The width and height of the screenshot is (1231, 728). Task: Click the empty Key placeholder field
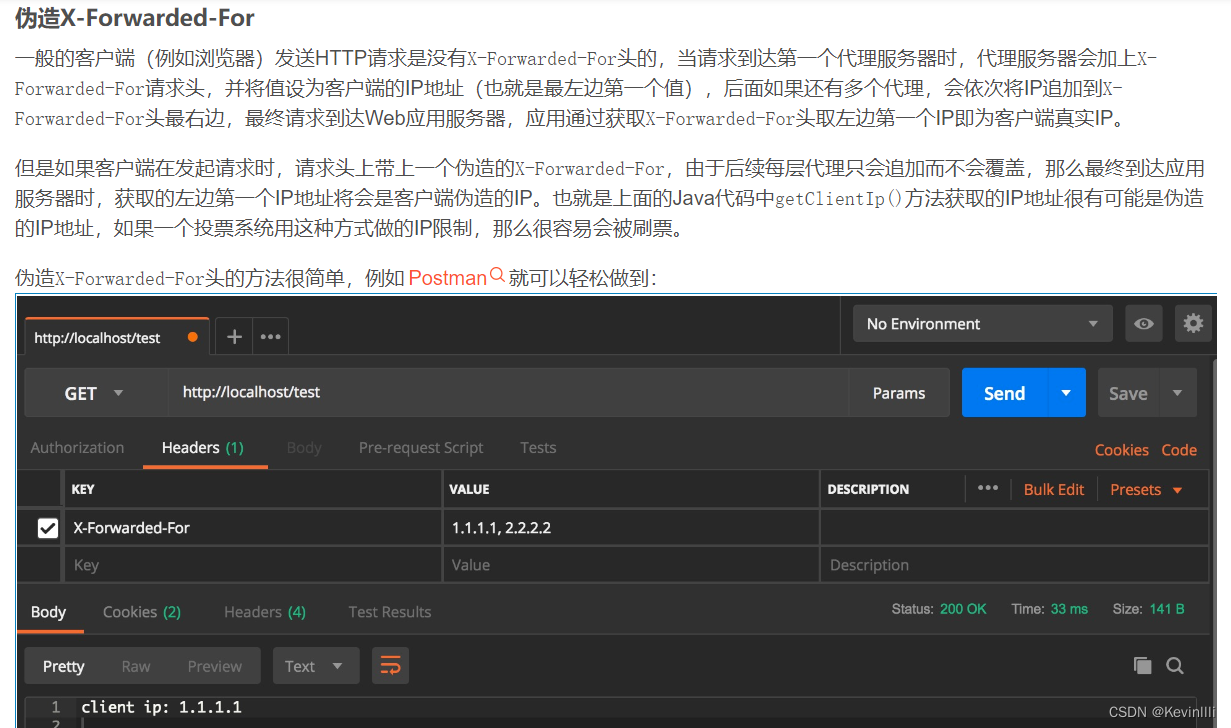click(254, 565)
